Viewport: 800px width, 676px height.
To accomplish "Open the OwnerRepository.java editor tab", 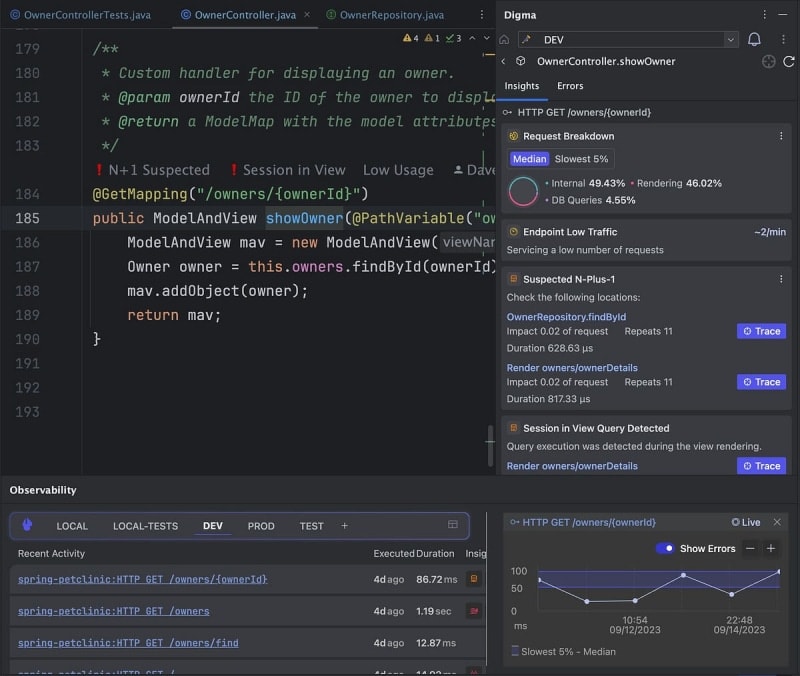I will click(x=385, y=15).
